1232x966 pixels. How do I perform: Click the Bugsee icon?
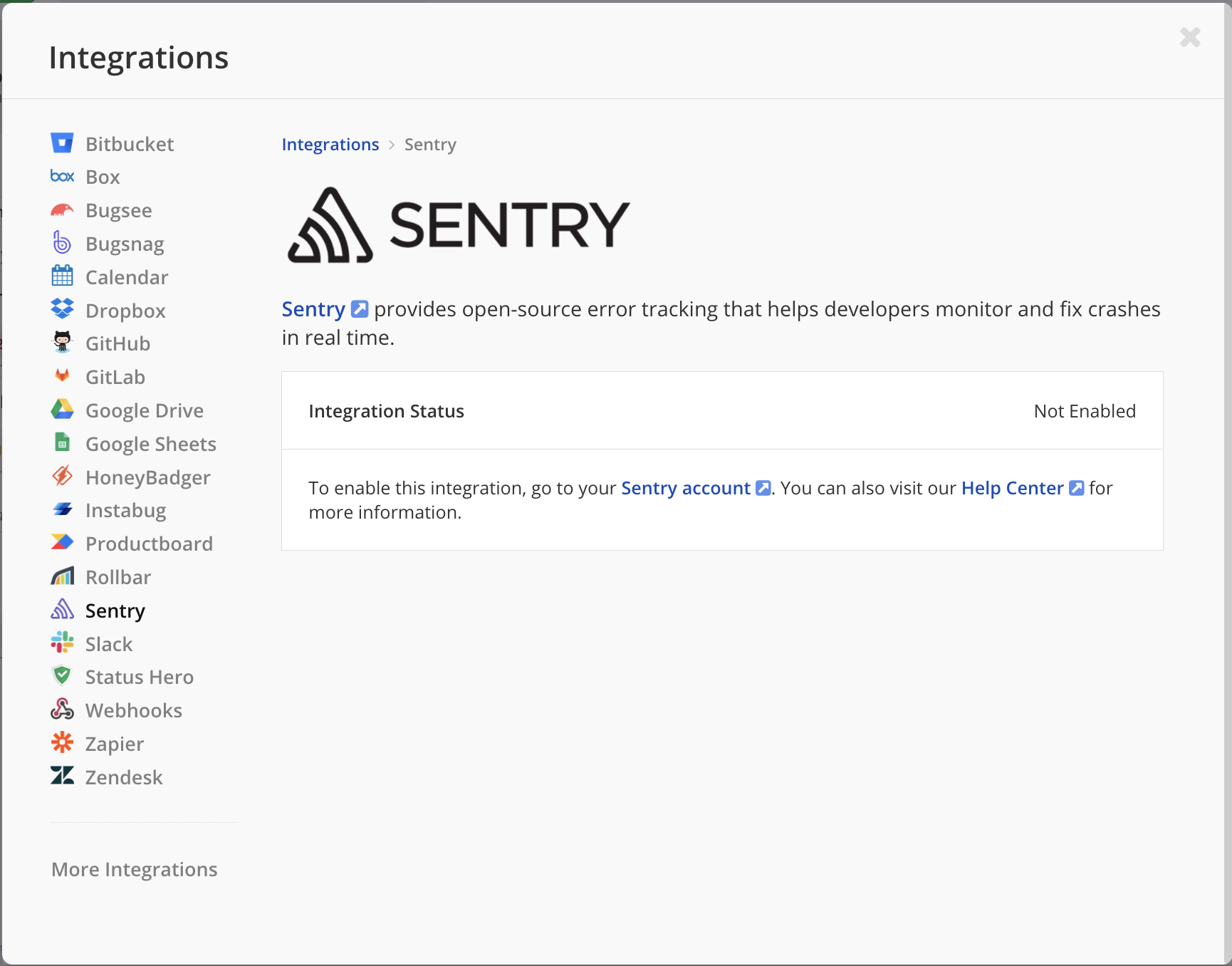coord(62,209)
